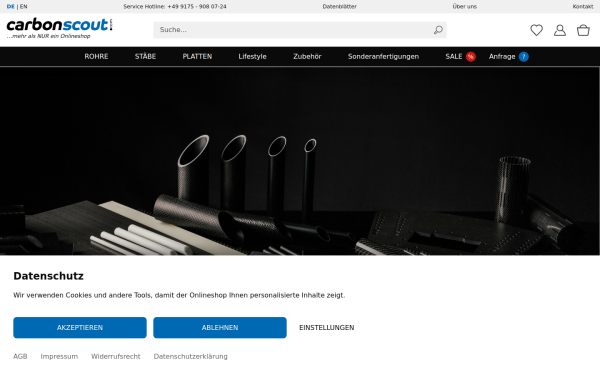Viewport: 600px width, 375px height.
Task: Open the Datenschutzerklärung link
Action: tap(190, 356)
